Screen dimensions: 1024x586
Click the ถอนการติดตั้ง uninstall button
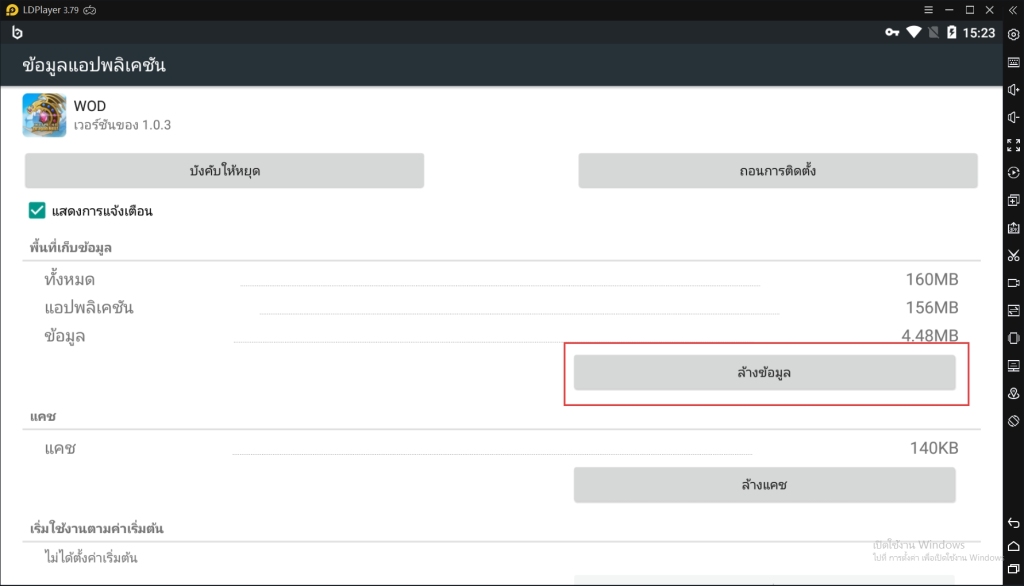pos(777,171)
